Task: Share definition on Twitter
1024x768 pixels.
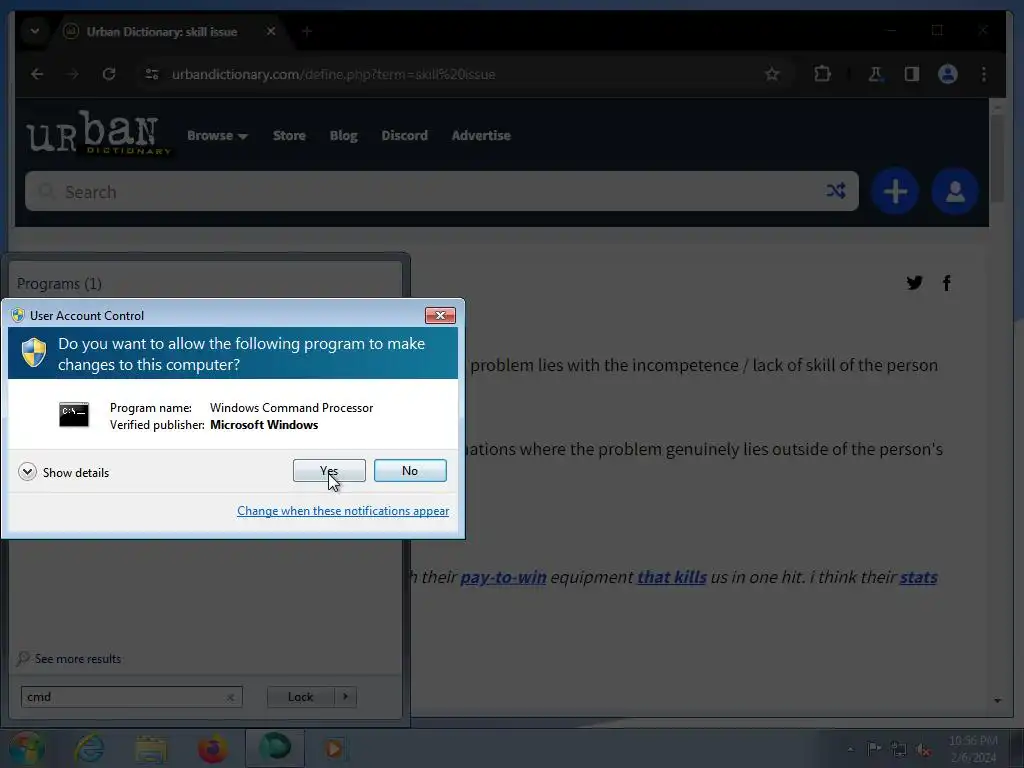Action: point(914,283)
